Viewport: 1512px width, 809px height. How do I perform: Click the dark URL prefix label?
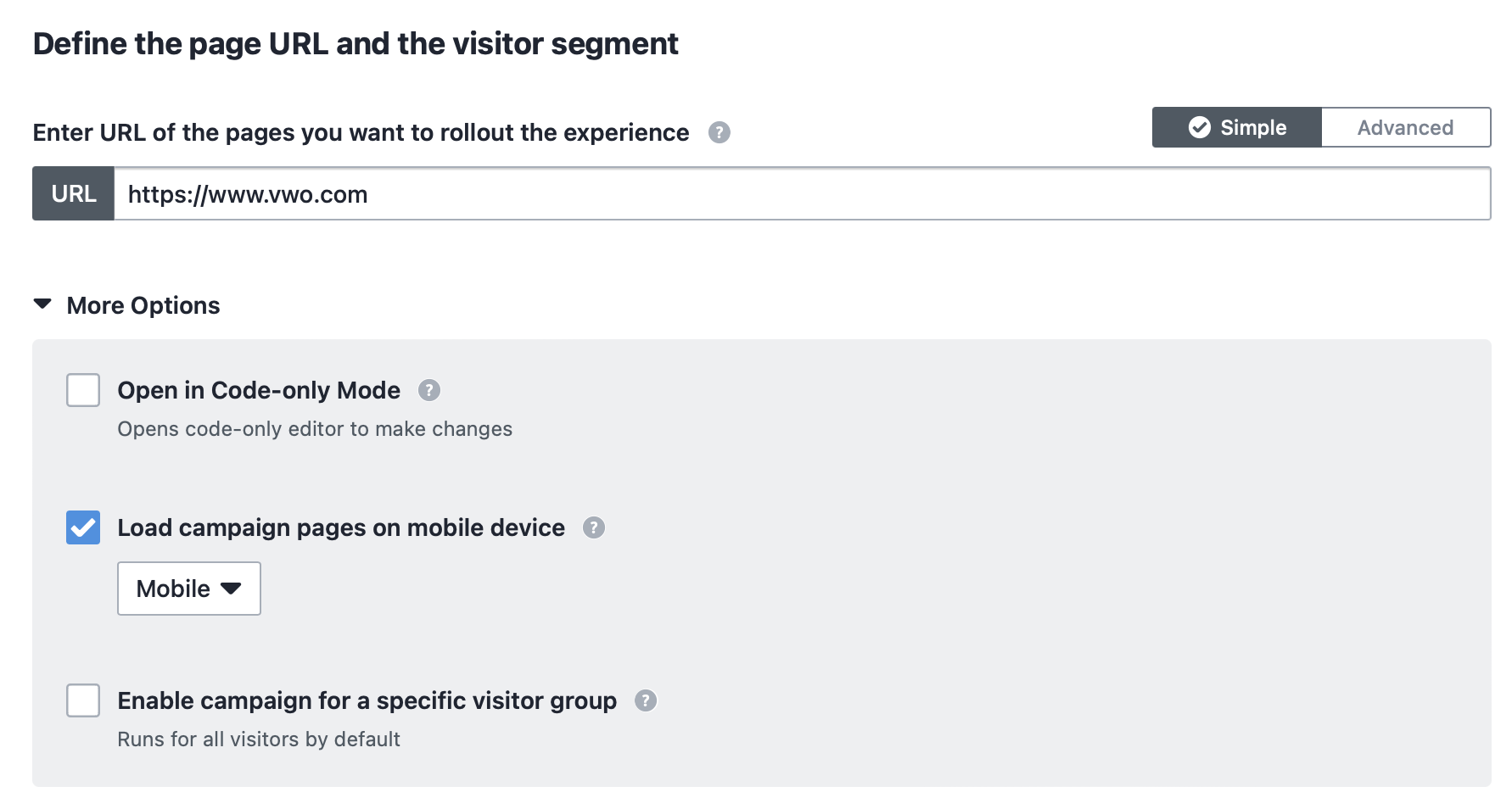(x=74, y=195)
